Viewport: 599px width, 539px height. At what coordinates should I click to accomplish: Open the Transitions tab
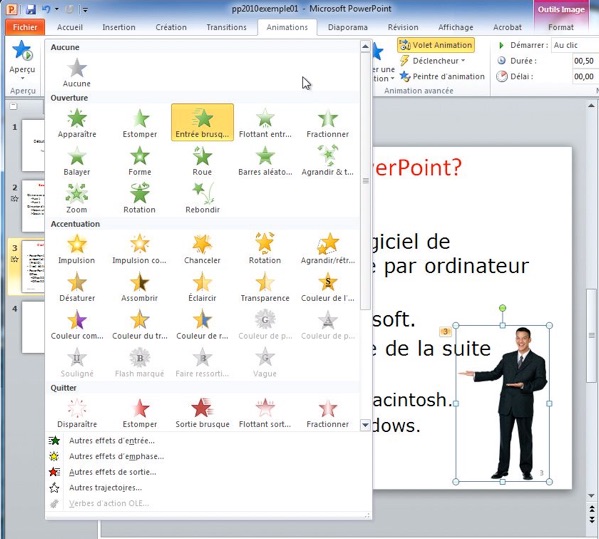(226, 27)
